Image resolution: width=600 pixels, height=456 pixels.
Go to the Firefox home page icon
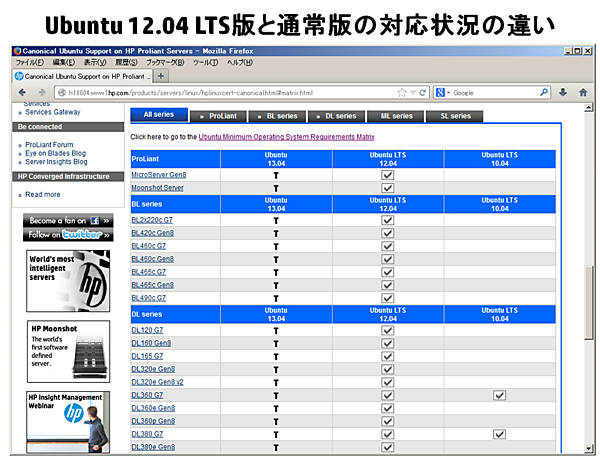point(583,93)
